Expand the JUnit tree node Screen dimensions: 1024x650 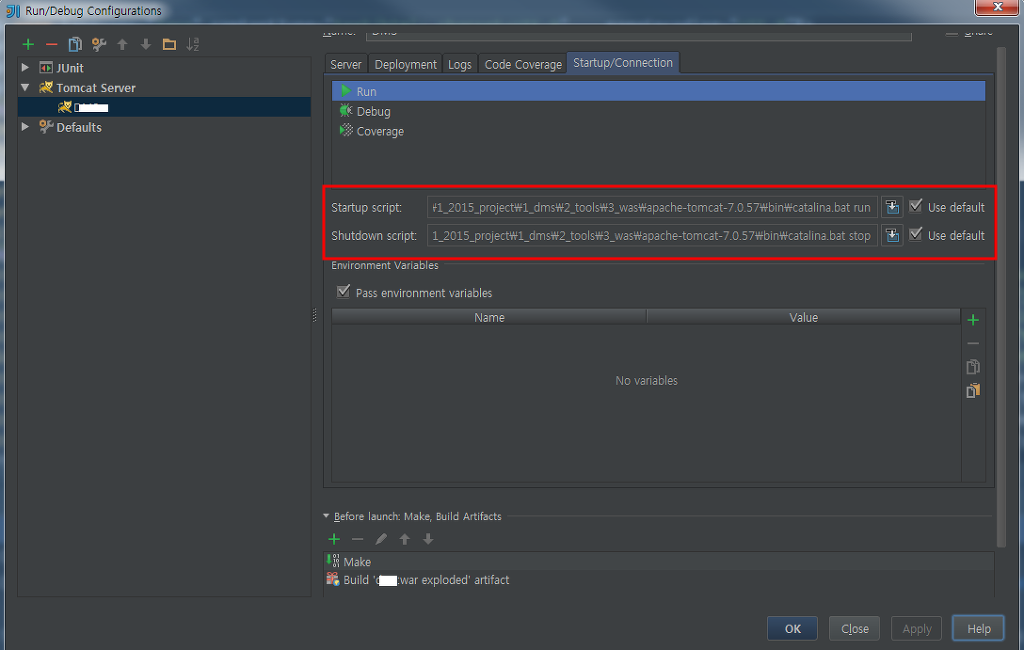(25, 67)
